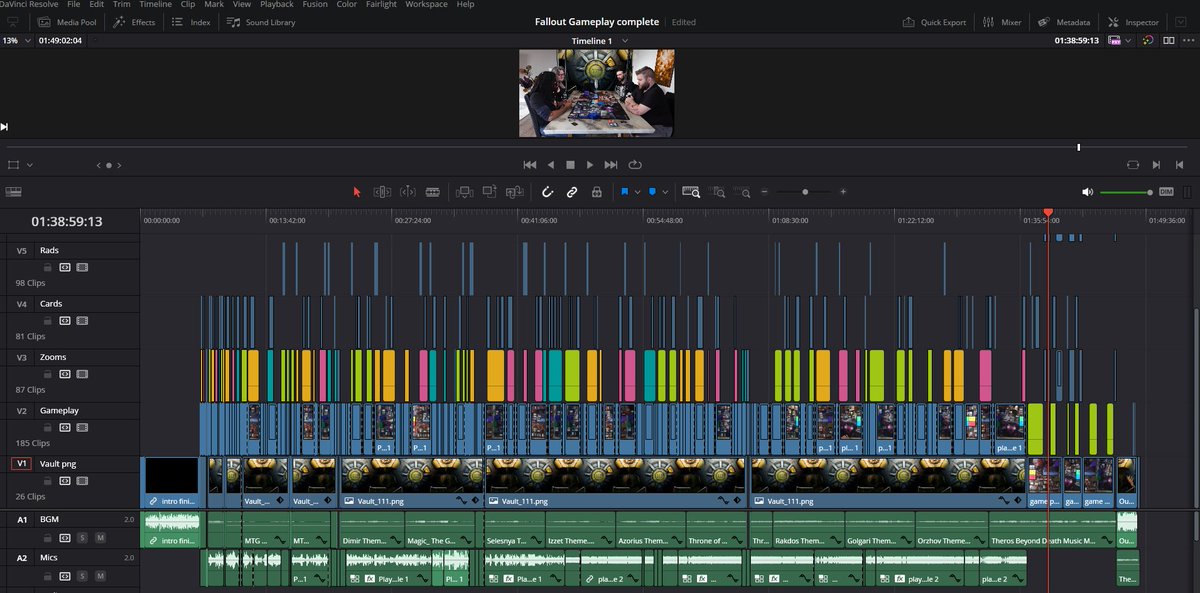The width and height of the screenshot is (1200, 593).
Task: Open the Playback menu
Action: (x=277, y=5)
